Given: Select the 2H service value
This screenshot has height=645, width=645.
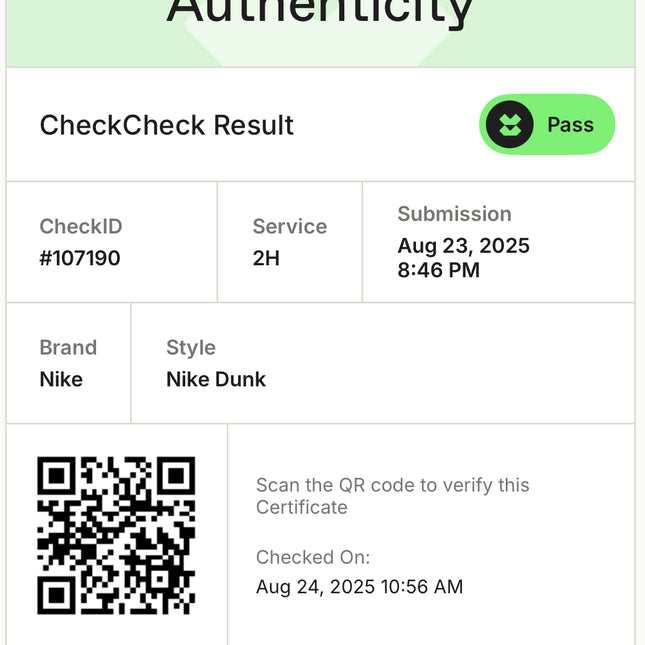Looking at the screenshot, I should point(266,258).
